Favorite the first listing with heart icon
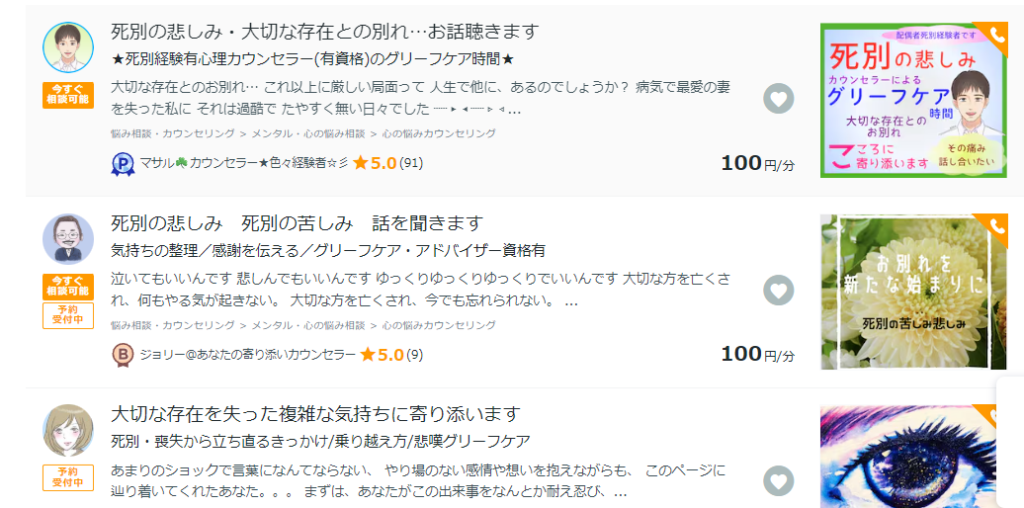1024x508 pixels. [x=778, y=98]
